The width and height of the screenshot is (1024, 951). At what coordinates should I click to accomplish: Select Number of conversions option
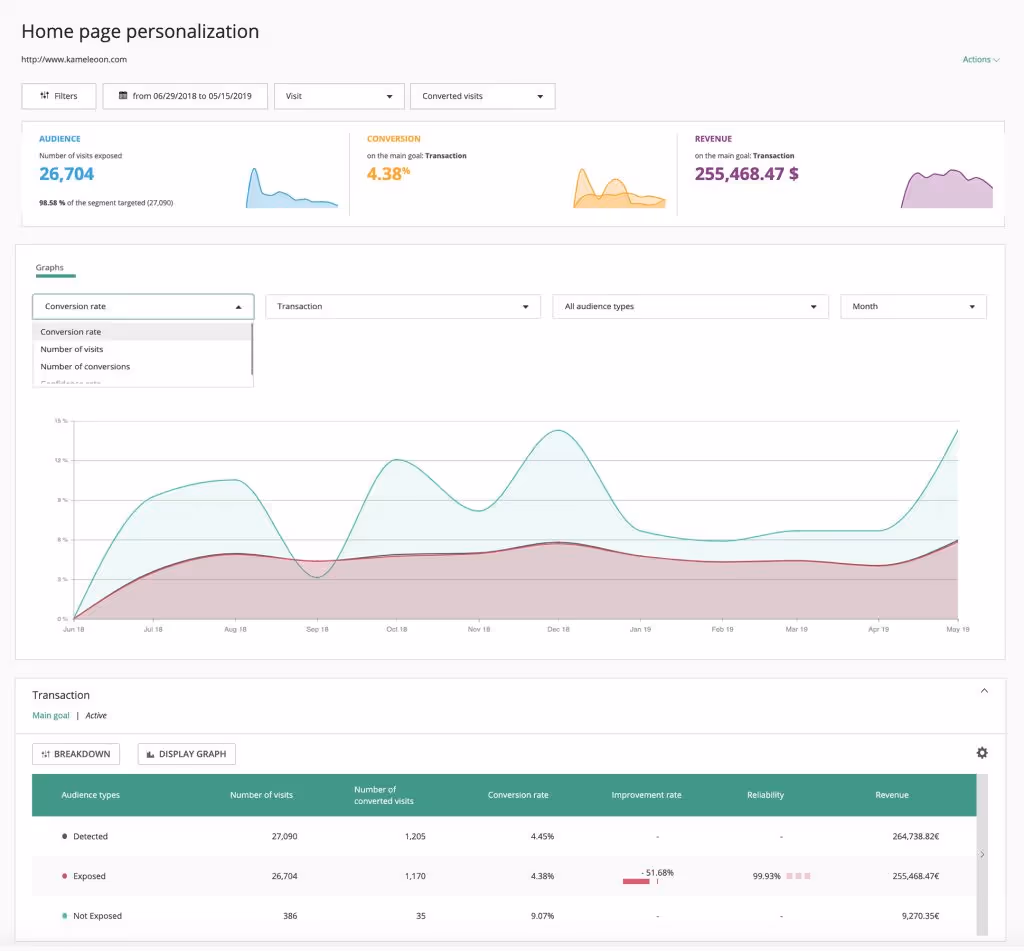click(x=142, y=367)
